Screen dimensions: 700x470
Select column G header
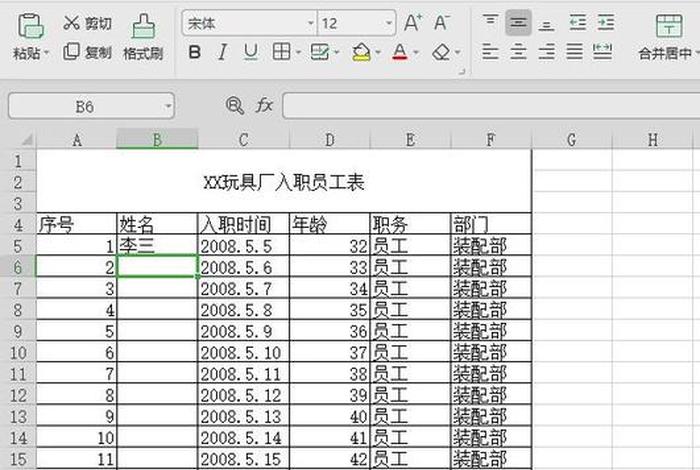click(571, 140)
